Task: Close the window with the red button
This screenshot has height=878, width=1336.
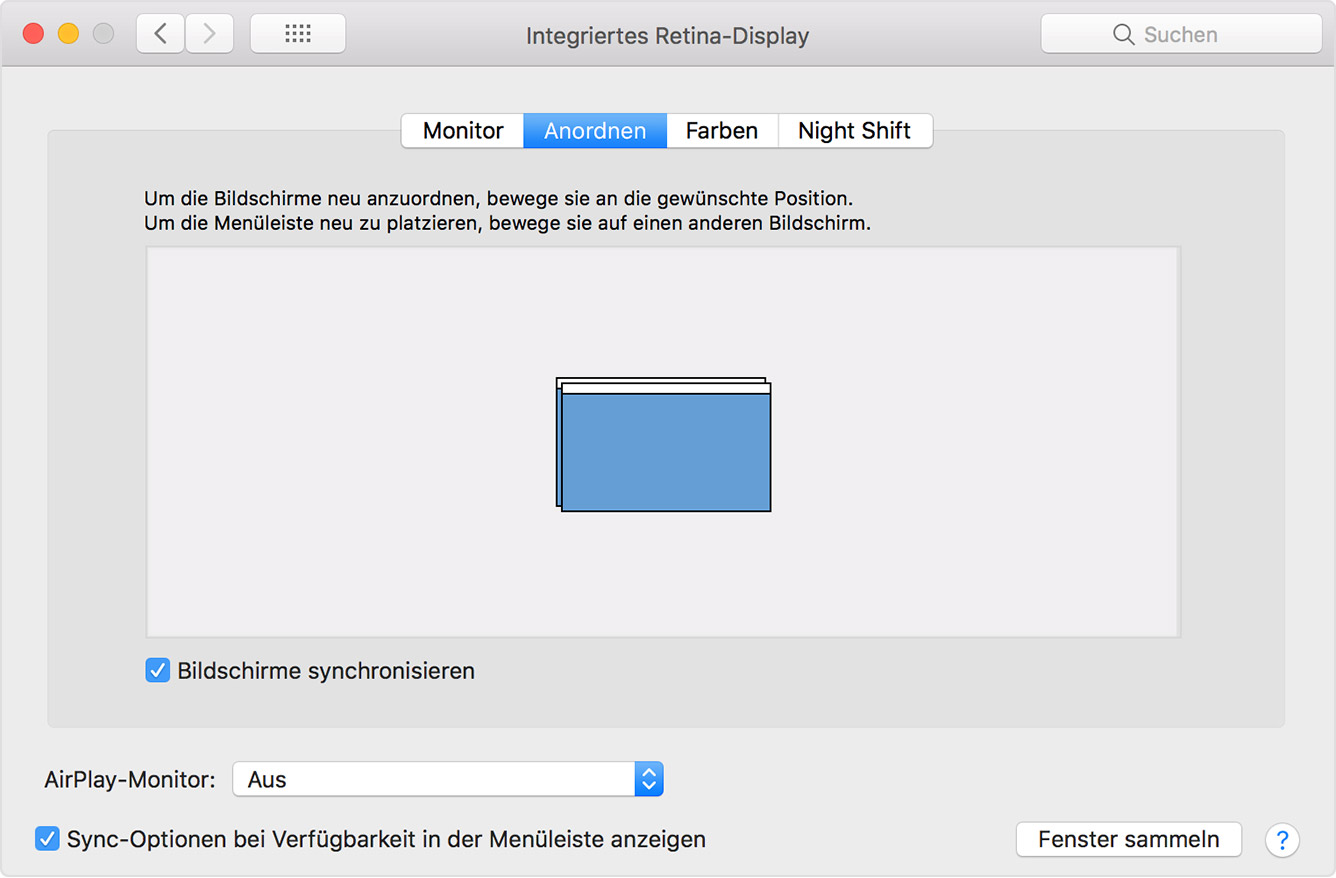Action: [34, 34]
